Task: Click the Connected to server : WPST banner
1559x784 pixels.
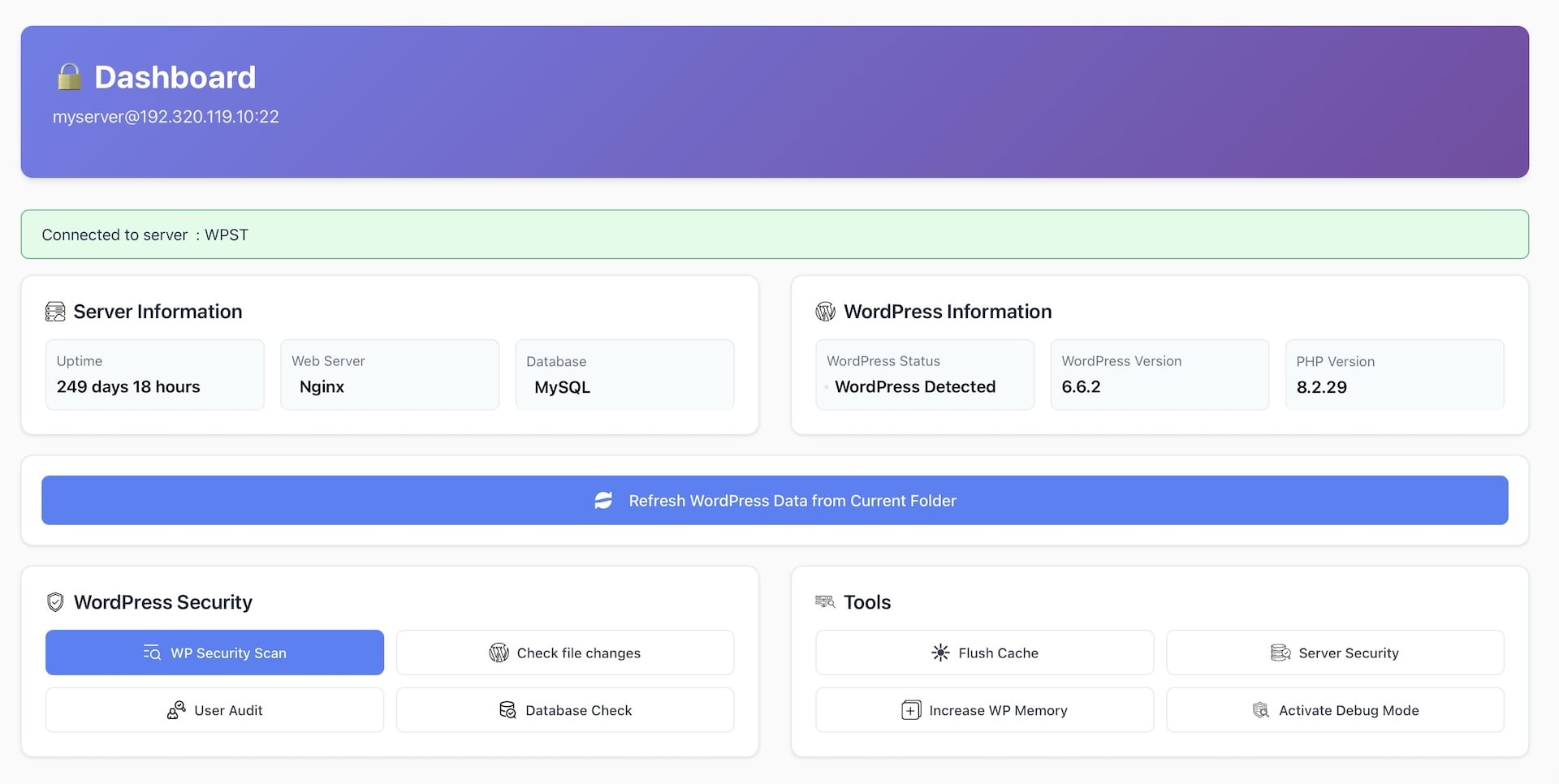Action: [775, 235]
